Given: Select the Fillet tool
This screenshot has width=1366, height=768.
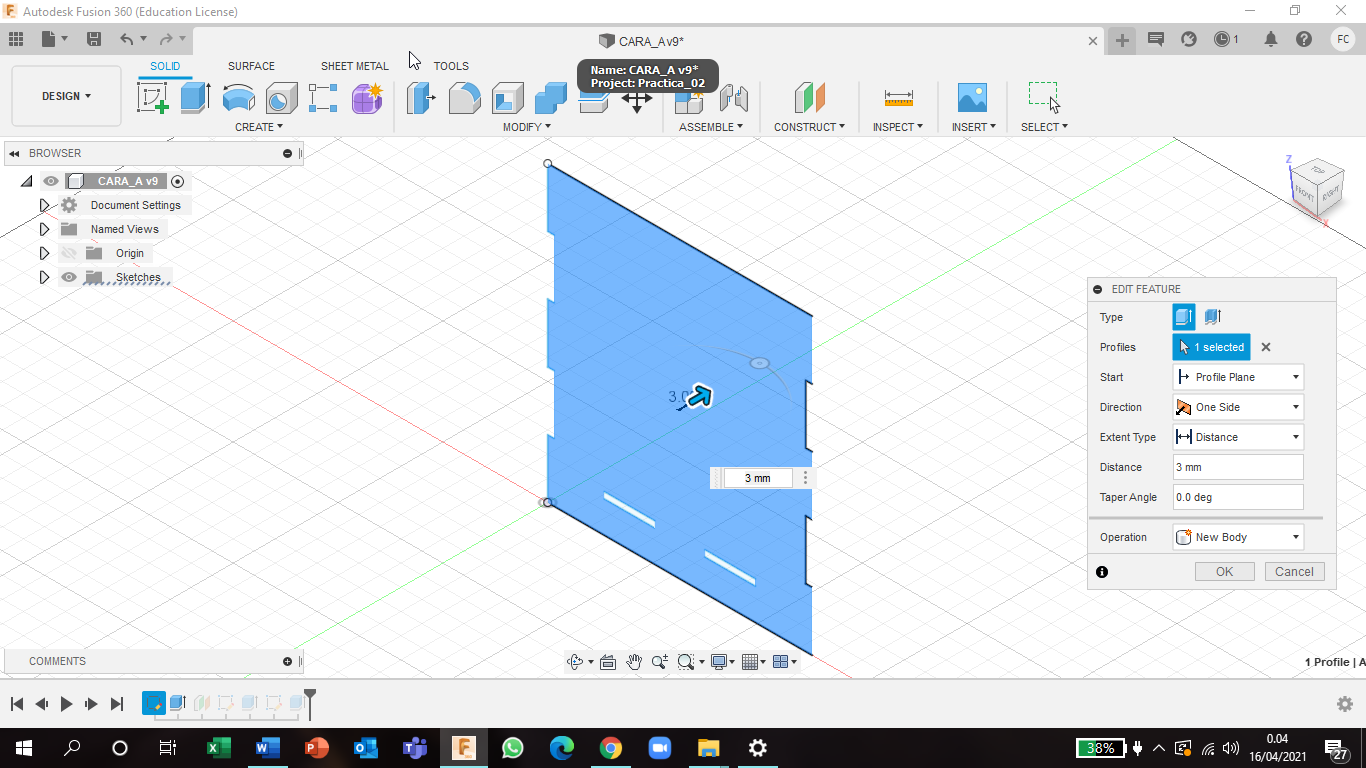Looking at the screenshot, I should coord(464,98).
